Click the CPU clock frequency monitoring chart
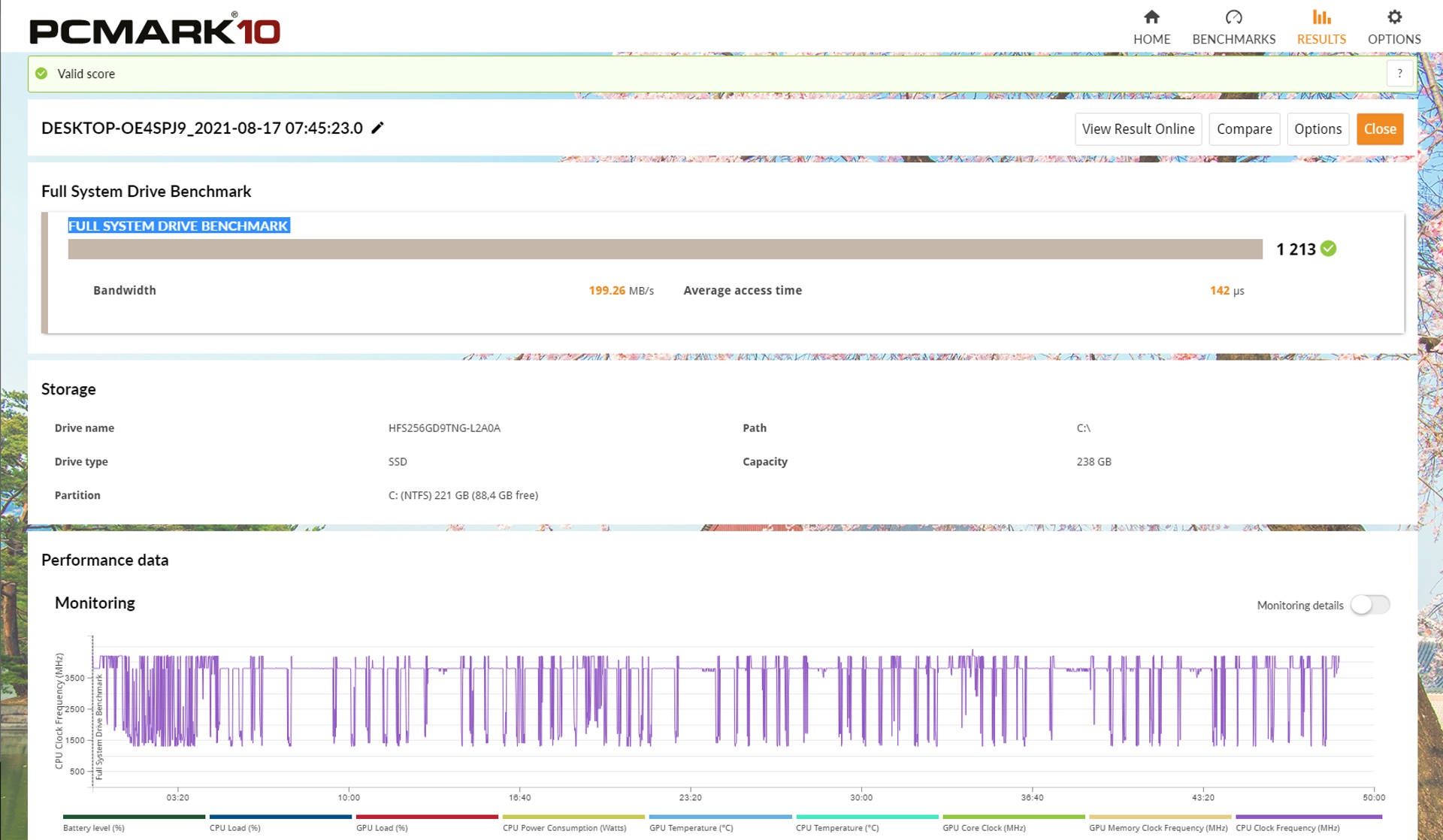1443x840 pixels. (734, 710)
